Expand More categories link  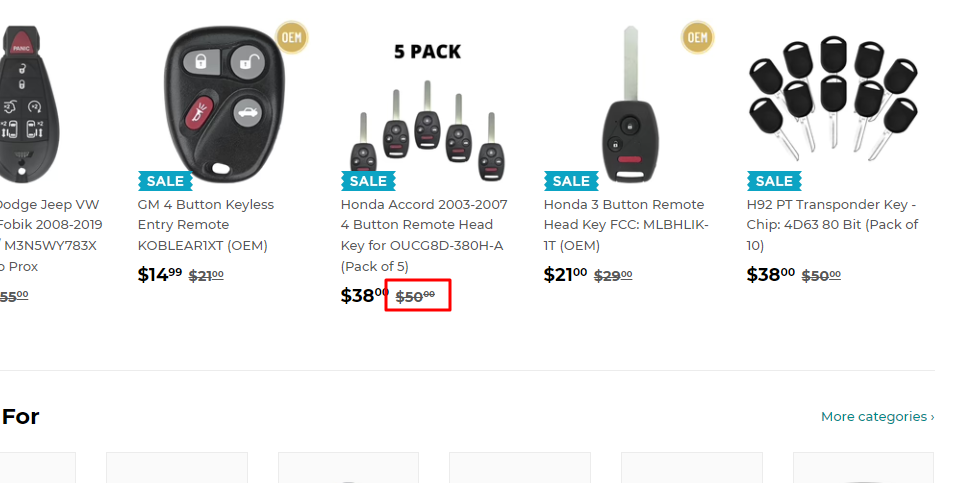click(x=877, y=417)
